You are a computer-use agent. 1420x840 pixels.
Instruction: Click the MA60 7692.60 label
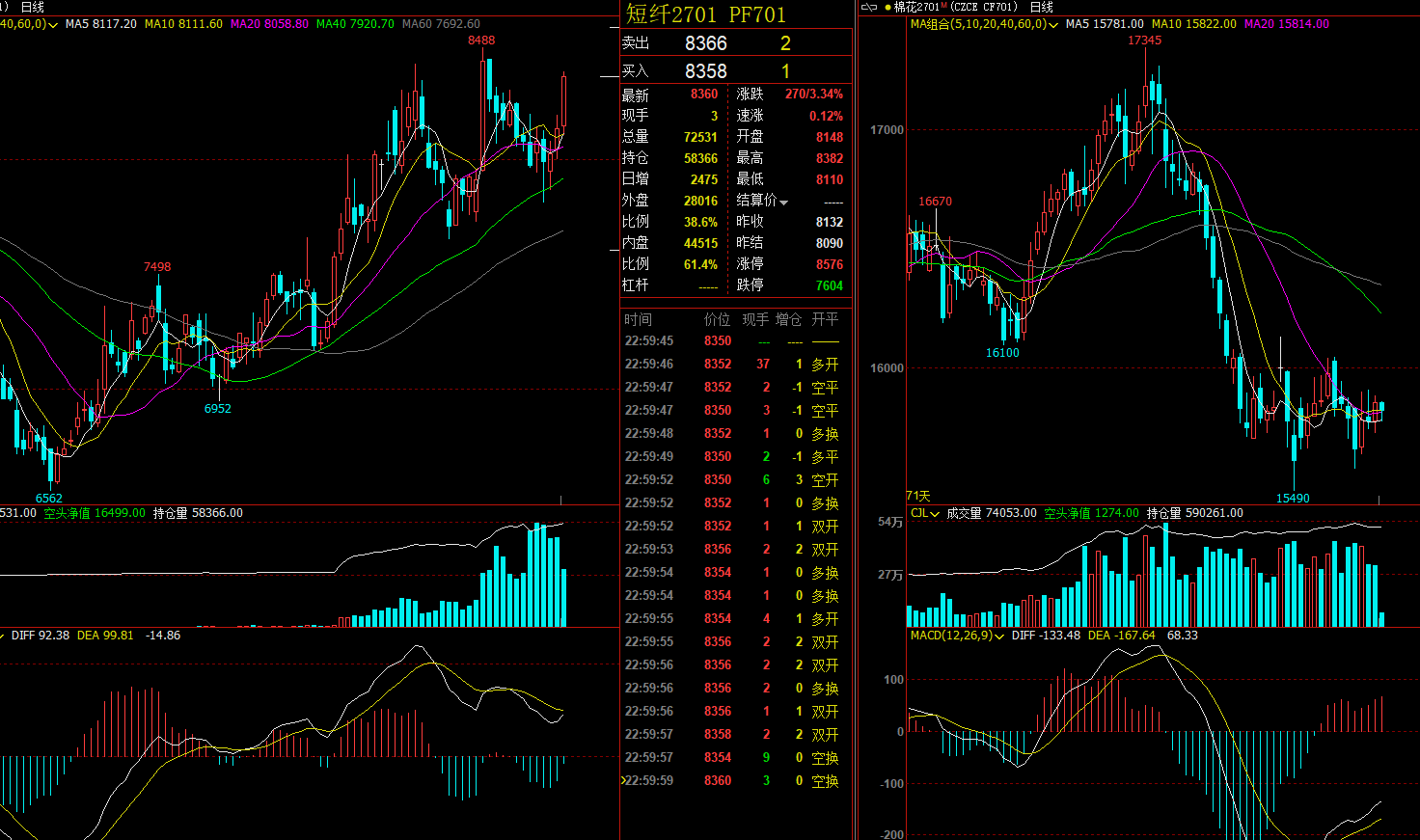pos(441,24)
